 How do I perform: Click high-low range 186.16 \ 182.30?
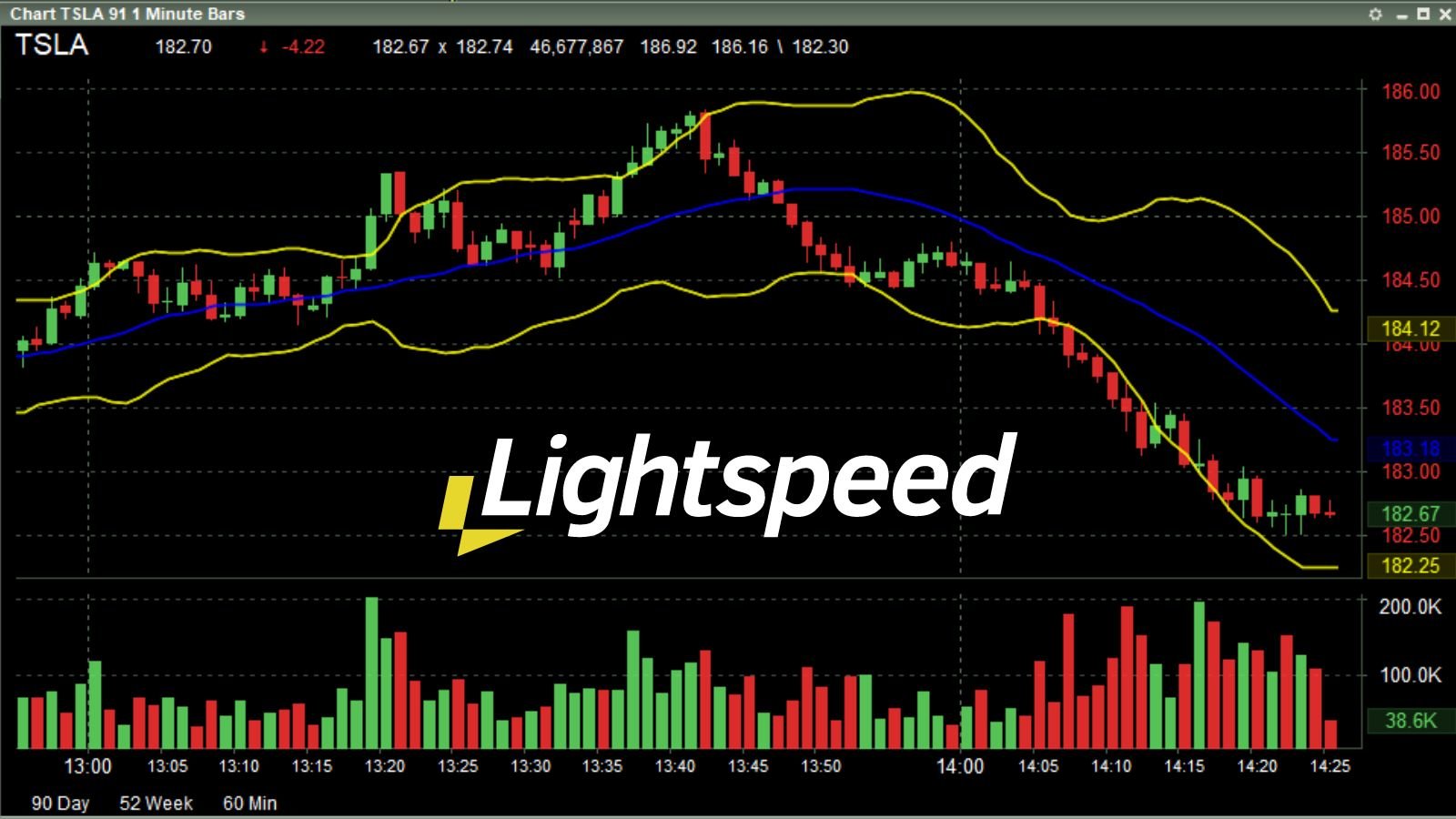[x=780, y=46]
